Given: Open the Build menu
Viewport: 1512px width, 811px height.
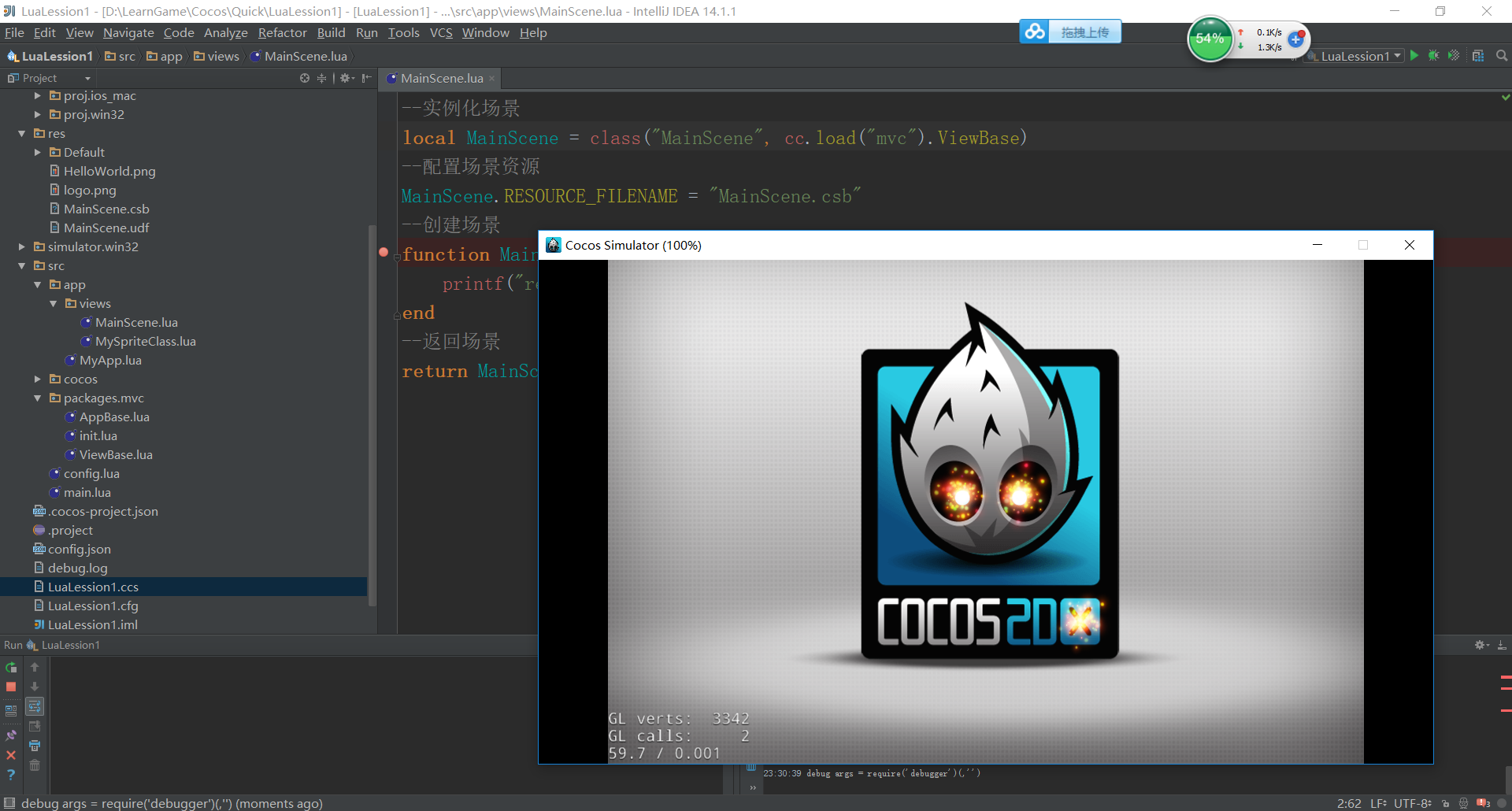Looking at the screenshot, I should (331, 32).
